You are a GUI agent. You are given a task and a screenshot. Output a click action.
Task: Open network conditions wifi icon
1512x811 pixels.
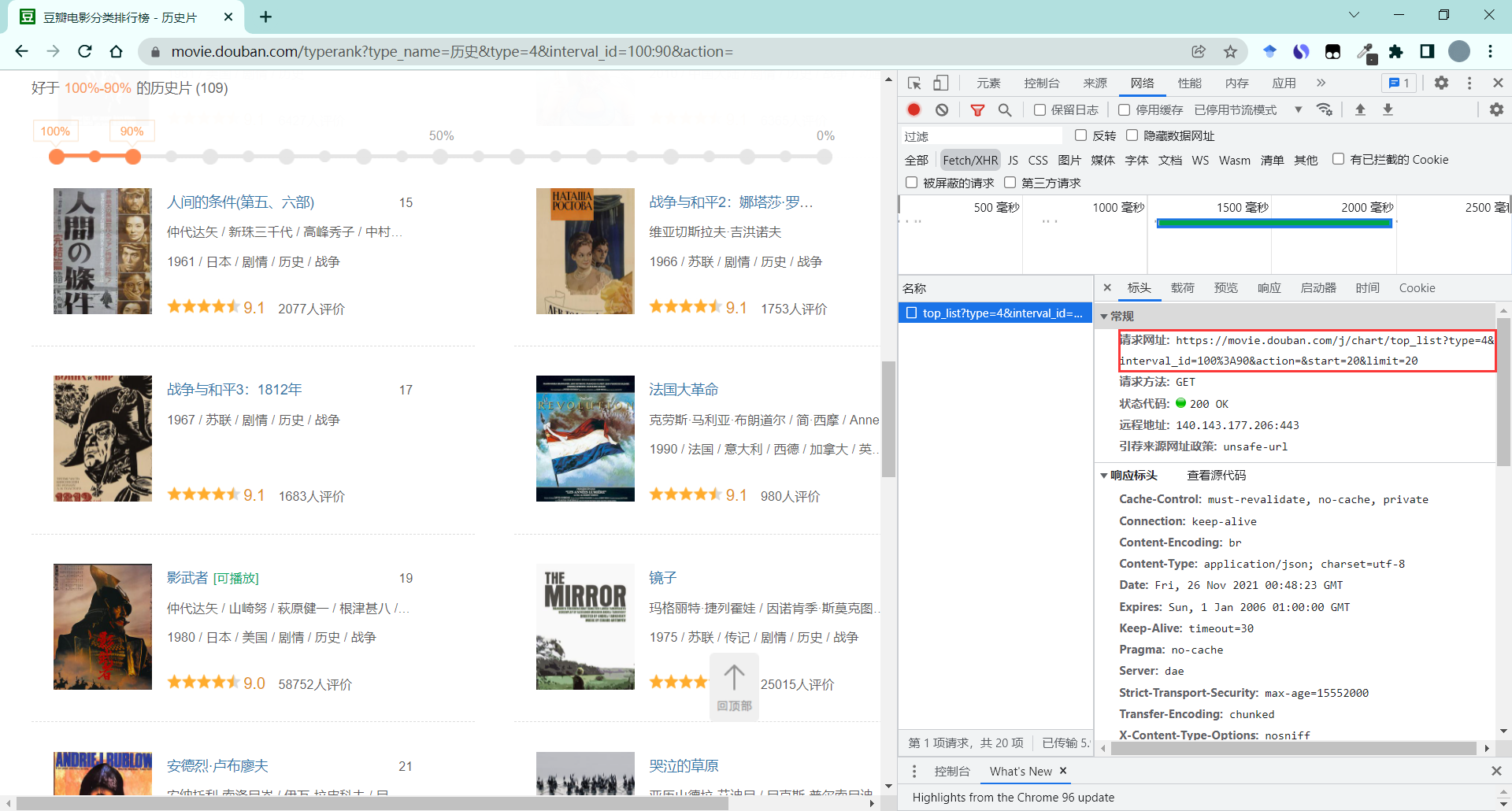coord(1325,109)
